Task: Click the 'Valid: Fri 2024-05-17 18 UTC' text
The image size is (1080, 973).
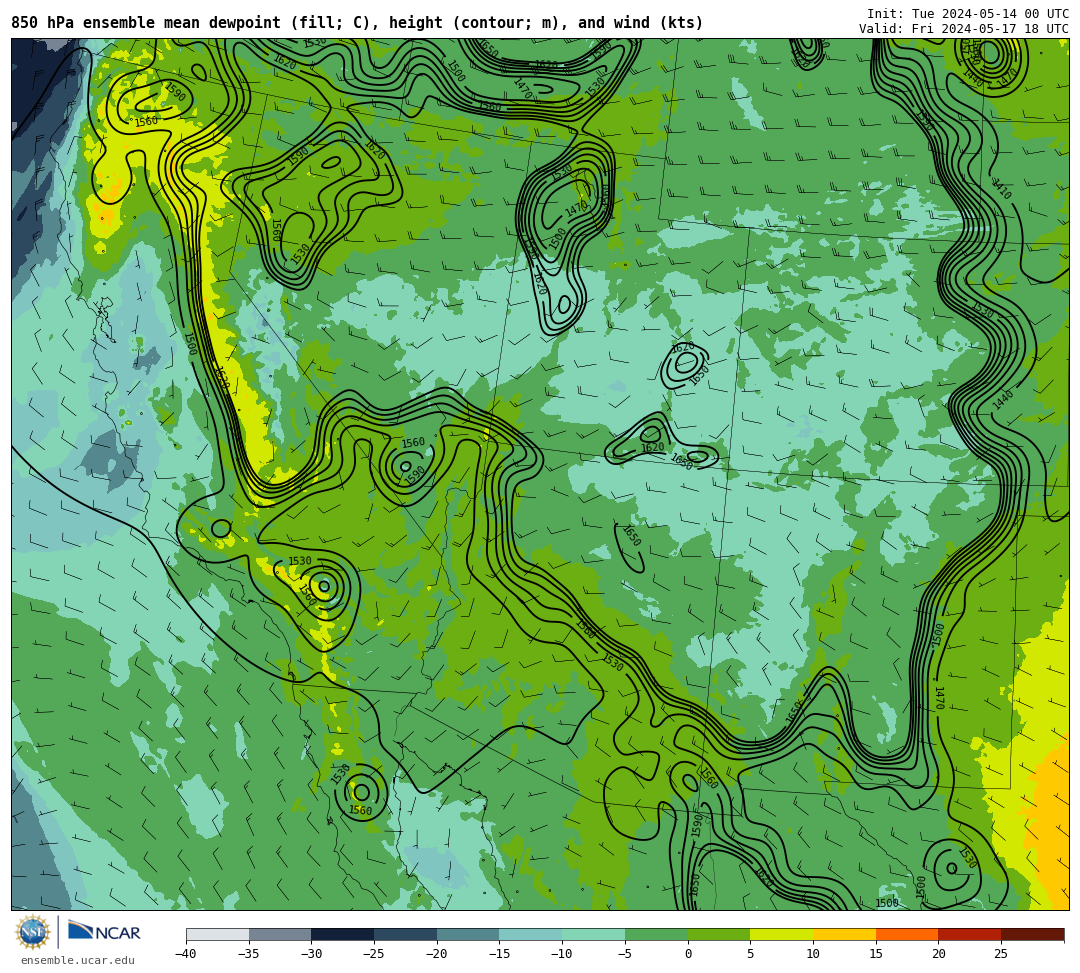Action: pyautogui.click(x=964, y=29)
